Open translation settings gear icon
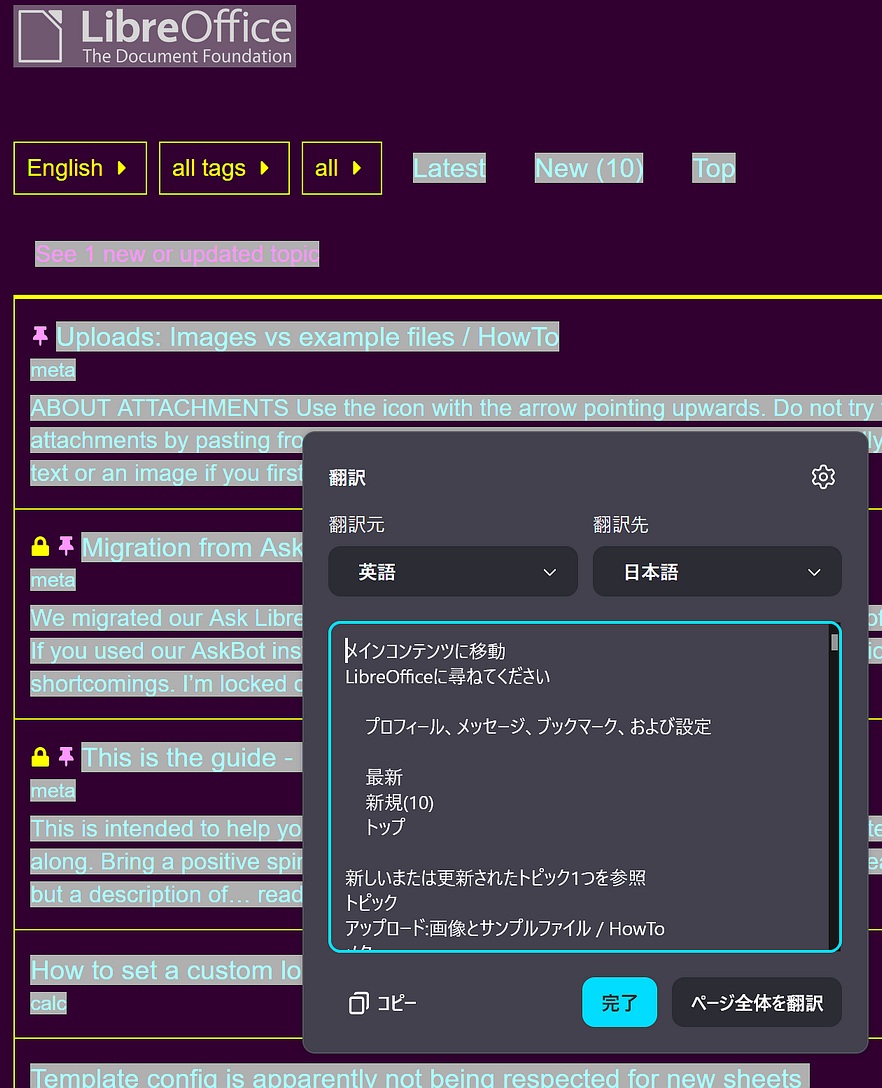The image size is (882, 1088). (x=822, y=477)
